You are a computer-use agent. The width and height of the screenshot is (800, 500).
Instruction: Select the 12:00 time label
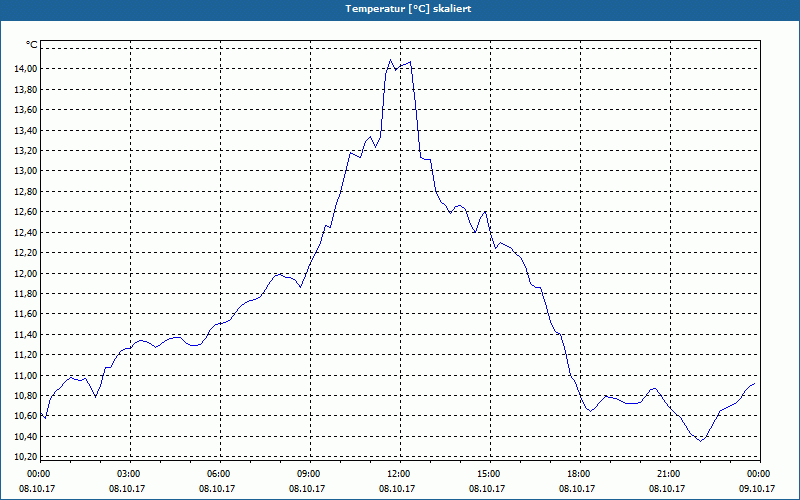400,474
